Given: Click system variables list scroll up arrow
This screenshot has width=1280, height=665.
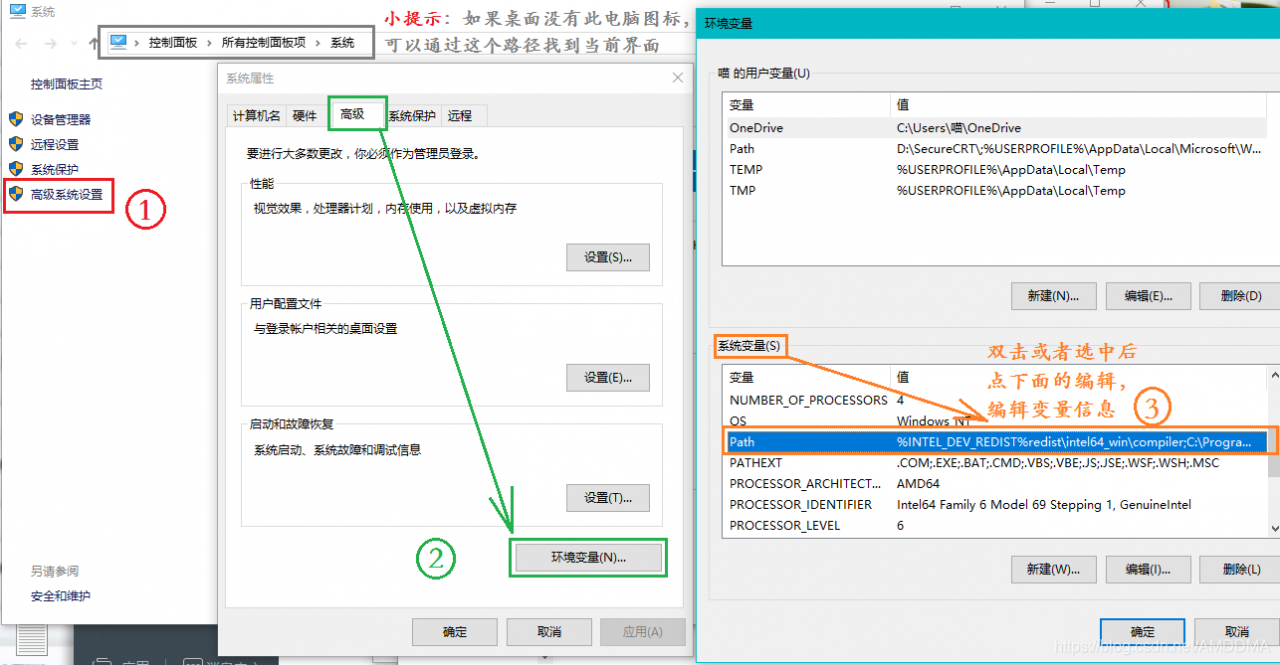Looking at the screenshot, I should tap(1274, 376).
